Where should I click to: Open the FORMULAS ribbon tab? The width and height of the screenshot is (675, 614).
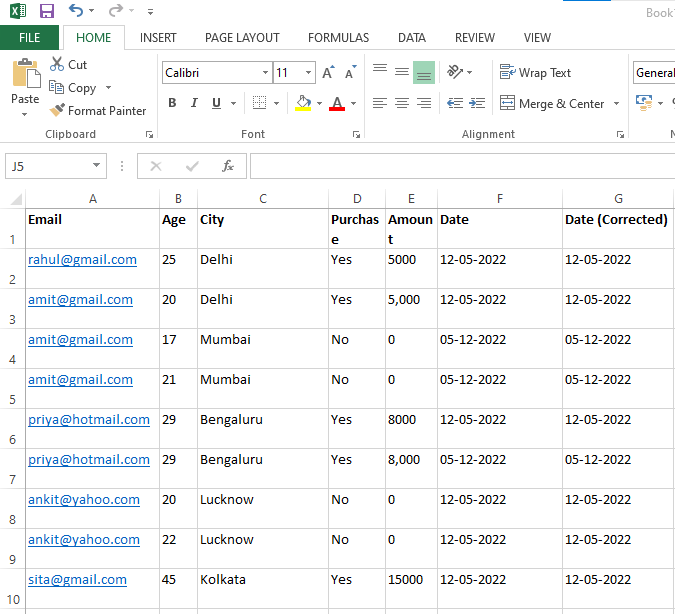(x=338, y=38)
